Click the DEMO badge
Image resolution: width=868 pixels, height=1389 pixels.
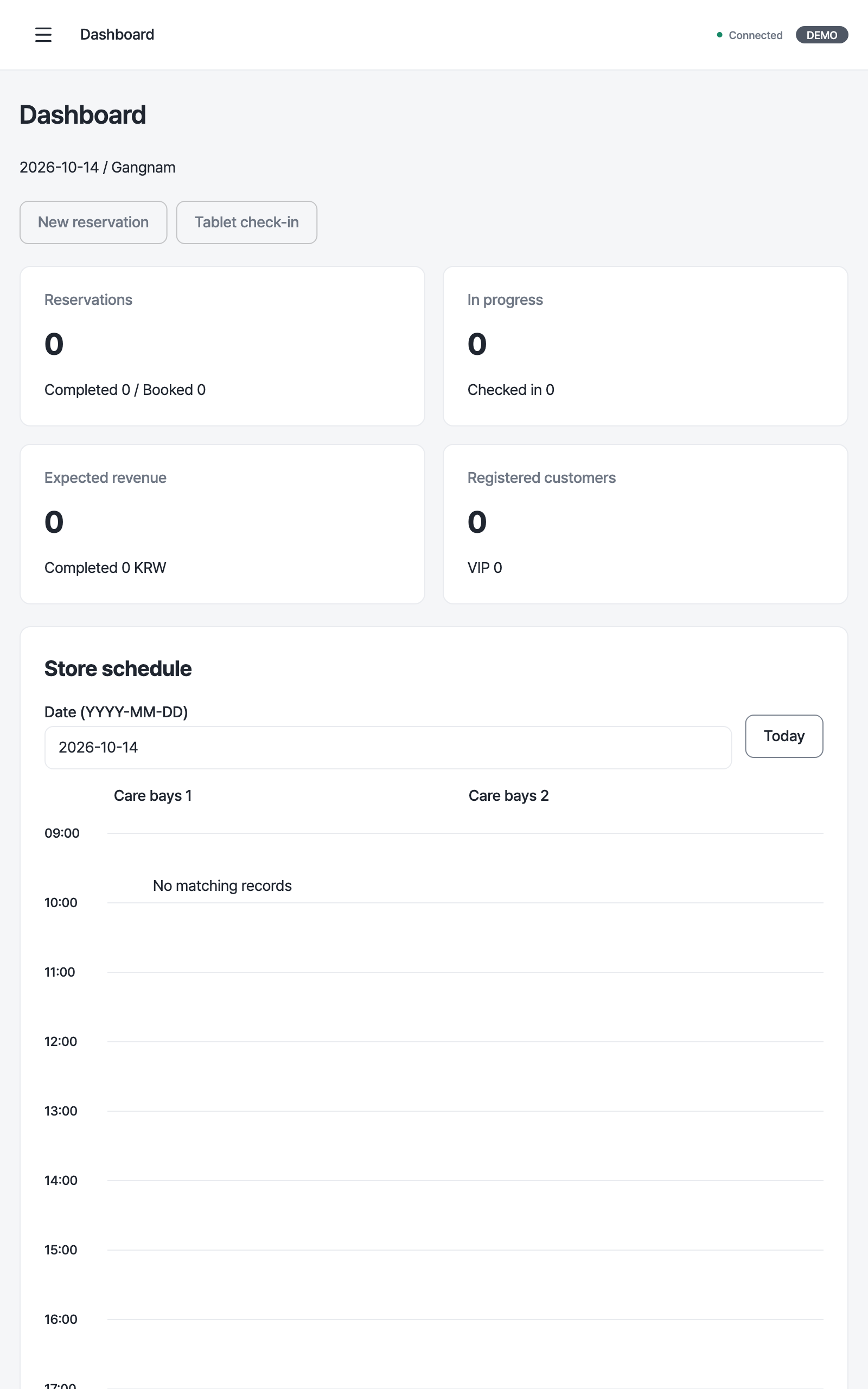(821, 35)
